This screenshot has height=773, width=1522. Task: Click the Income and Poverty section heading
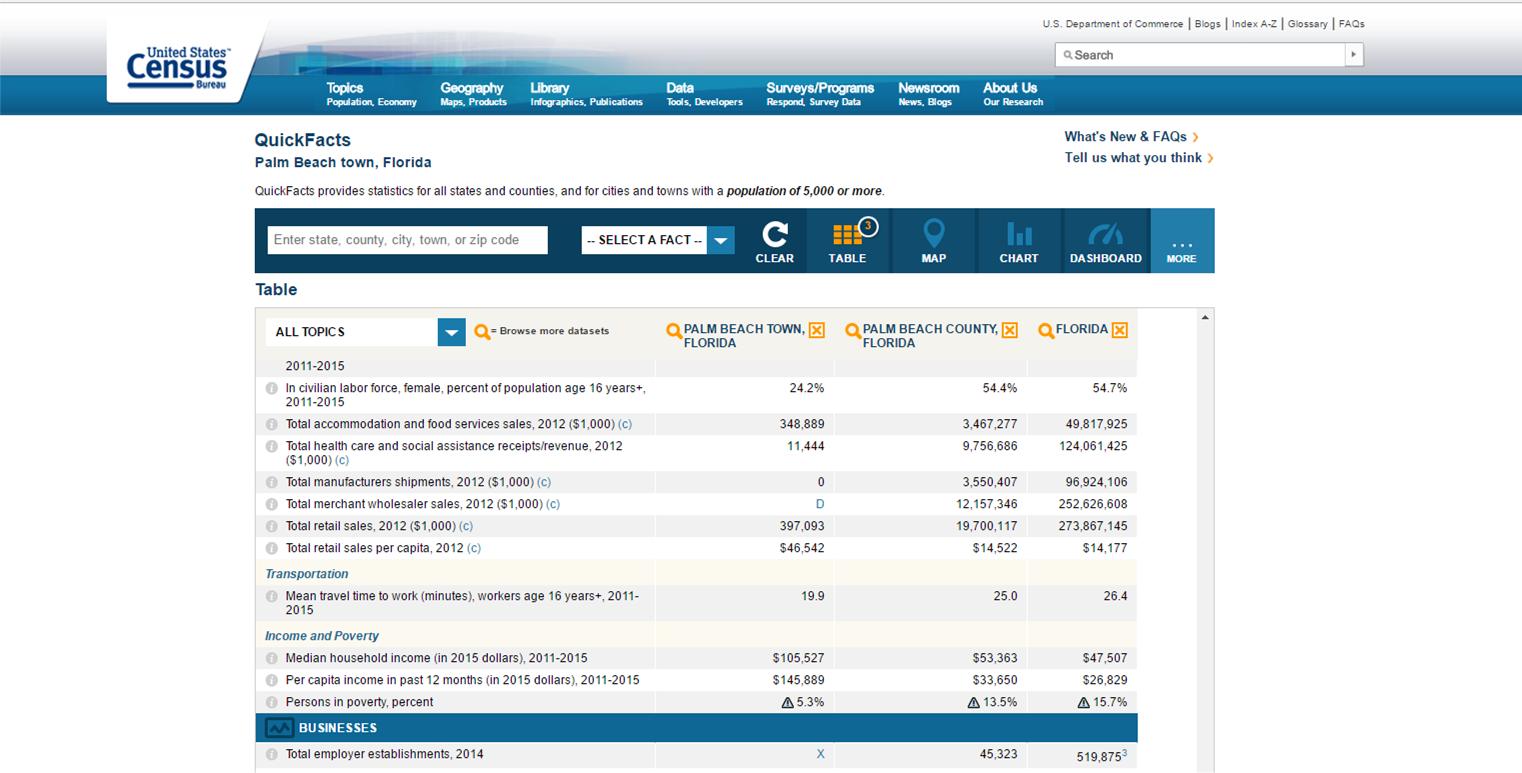(x=322, y=636)
